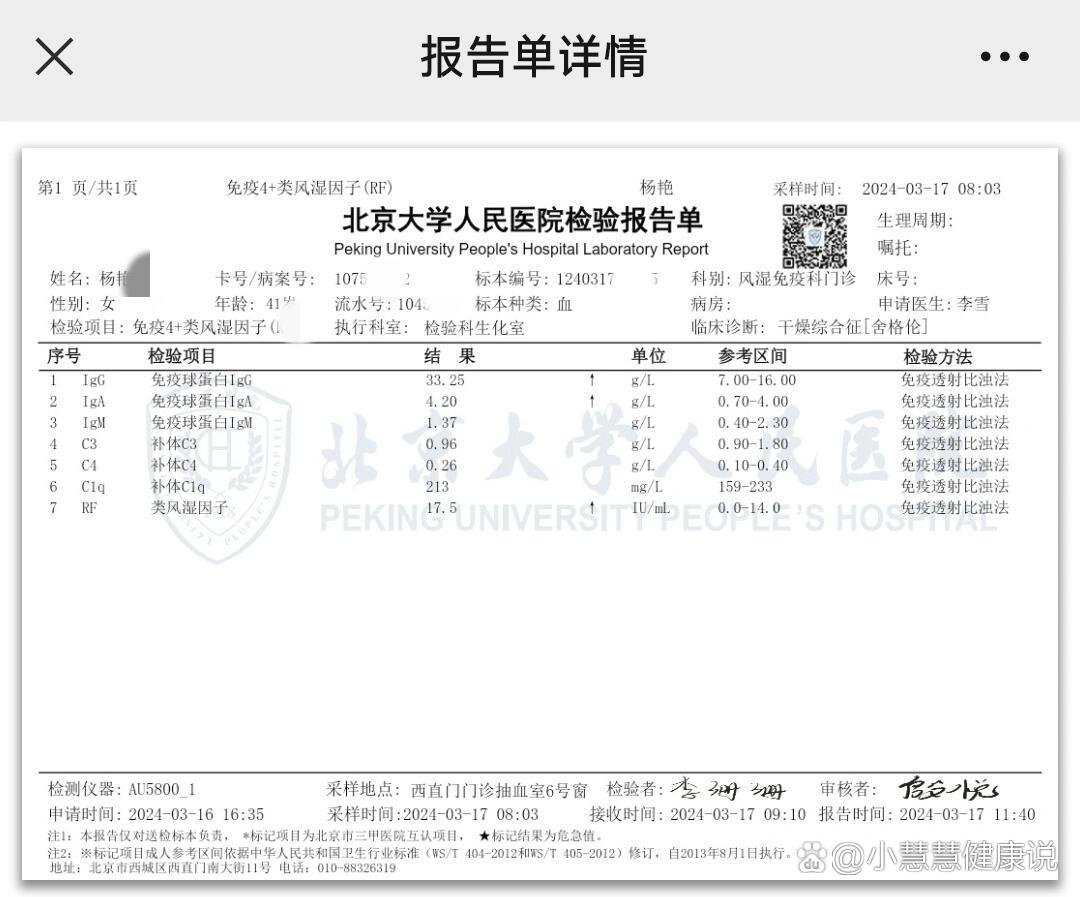This screenshot has height=897, width=1080.
Task: Tap the upward arrow beside RF result
Action: coord(592,508)
